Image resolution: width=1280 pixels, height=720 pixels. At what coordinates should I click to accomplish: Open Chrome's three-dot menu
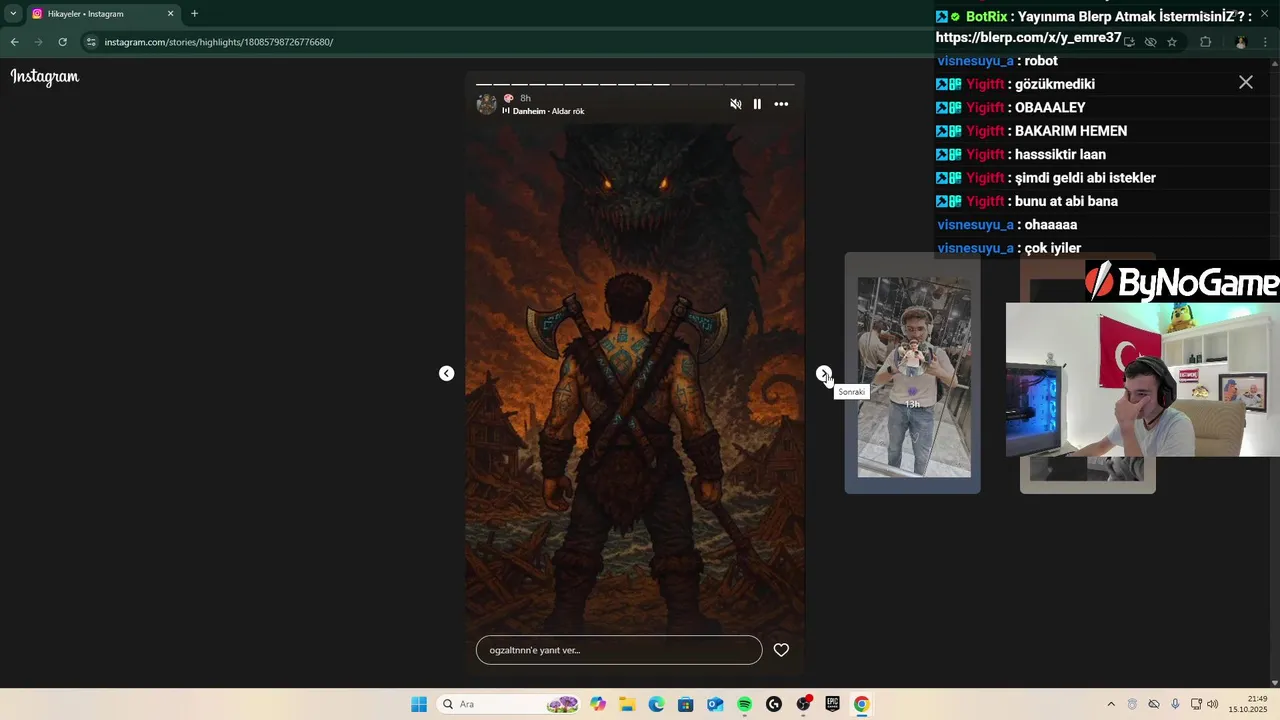[x=1266, y=42]
